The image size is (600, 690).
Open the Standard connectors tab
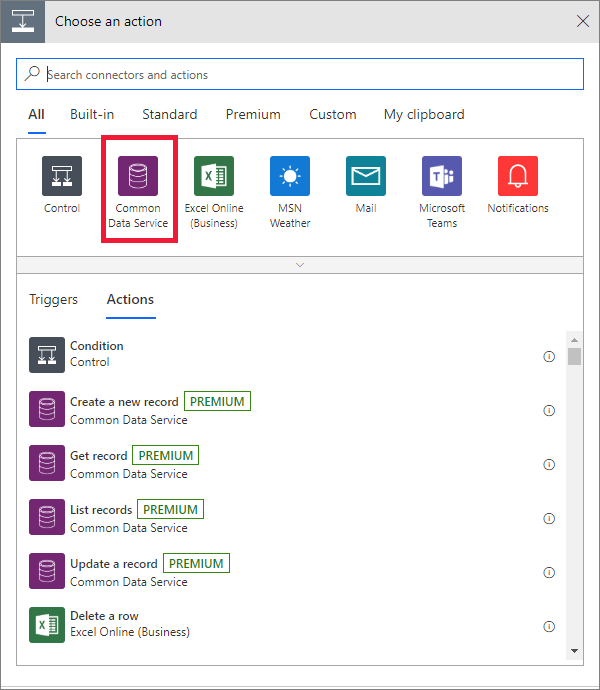[169, 114]
